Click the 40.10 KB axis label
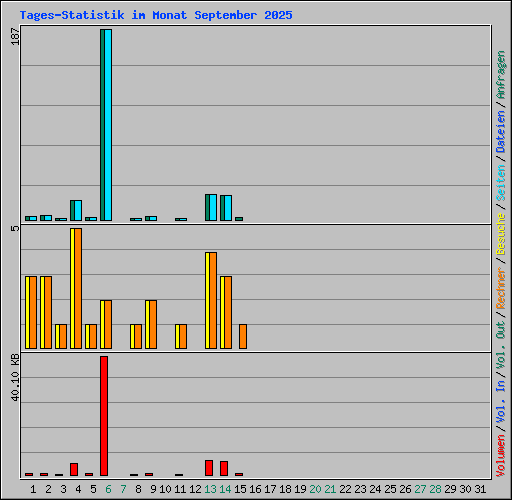 pyautogui.click(x=15, y=377)
